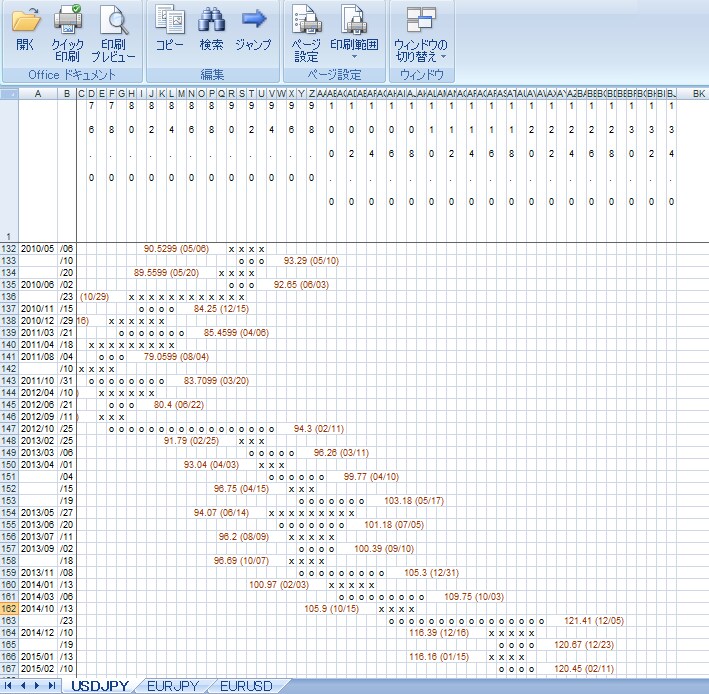Click the 93.04 (04/03) label
Viewport: 709px width, 694px height.
coord(211,465)
